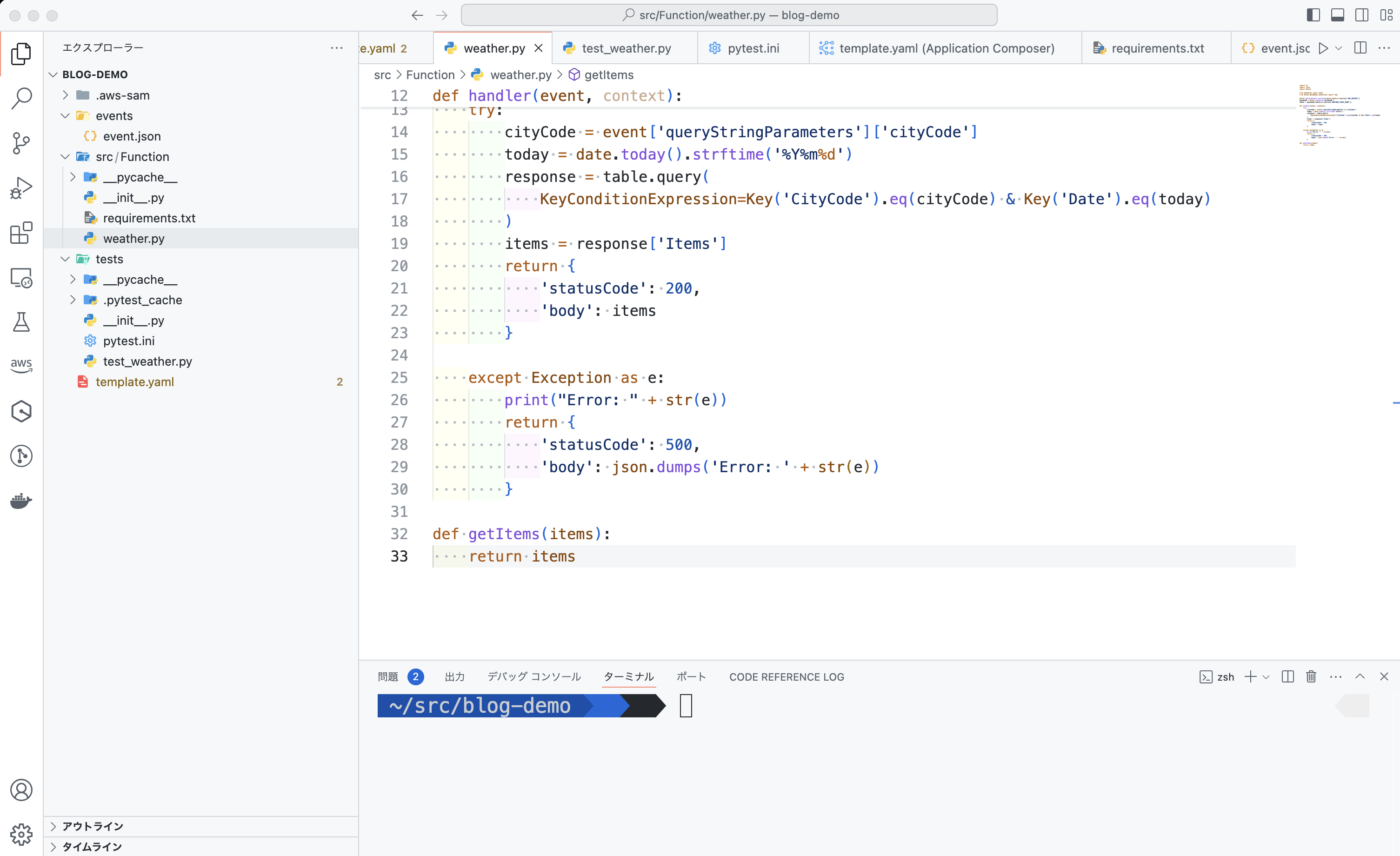Collapse the src/Function folder
The height and width of the screenshot is (856, 1400).
[65, 156]
